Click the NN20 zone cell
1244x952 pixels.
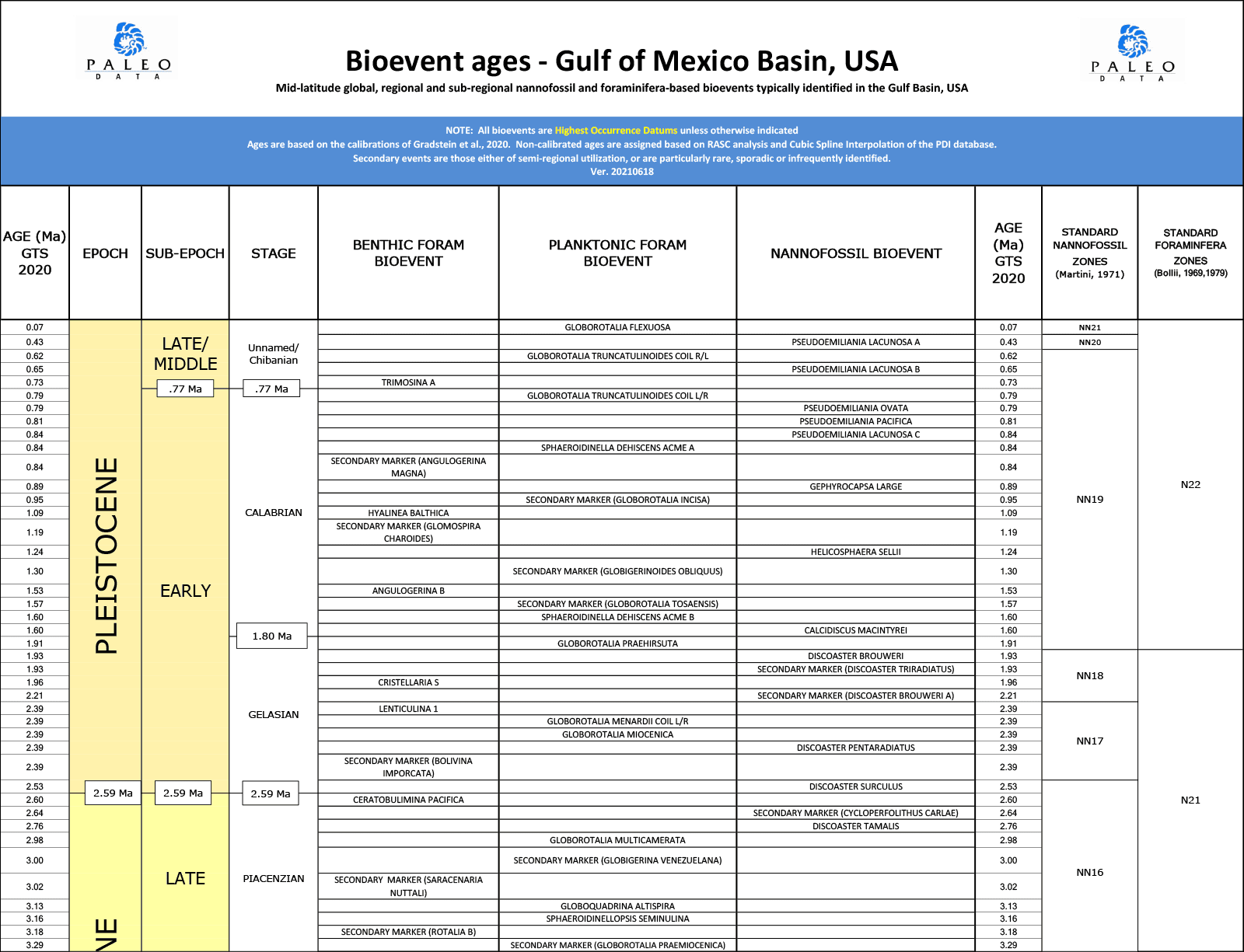[x=1089, y=342]
